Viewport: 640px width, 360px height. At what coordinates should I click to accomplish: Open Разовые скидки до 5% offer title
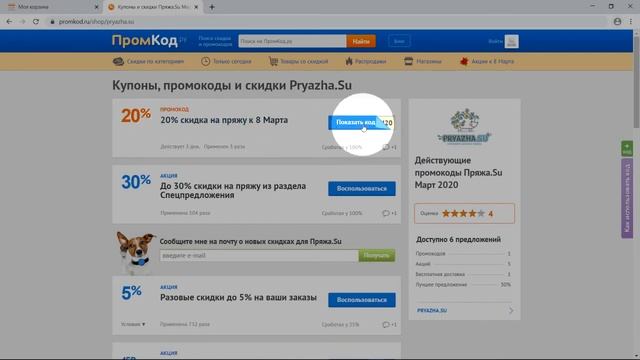[238, 298]
